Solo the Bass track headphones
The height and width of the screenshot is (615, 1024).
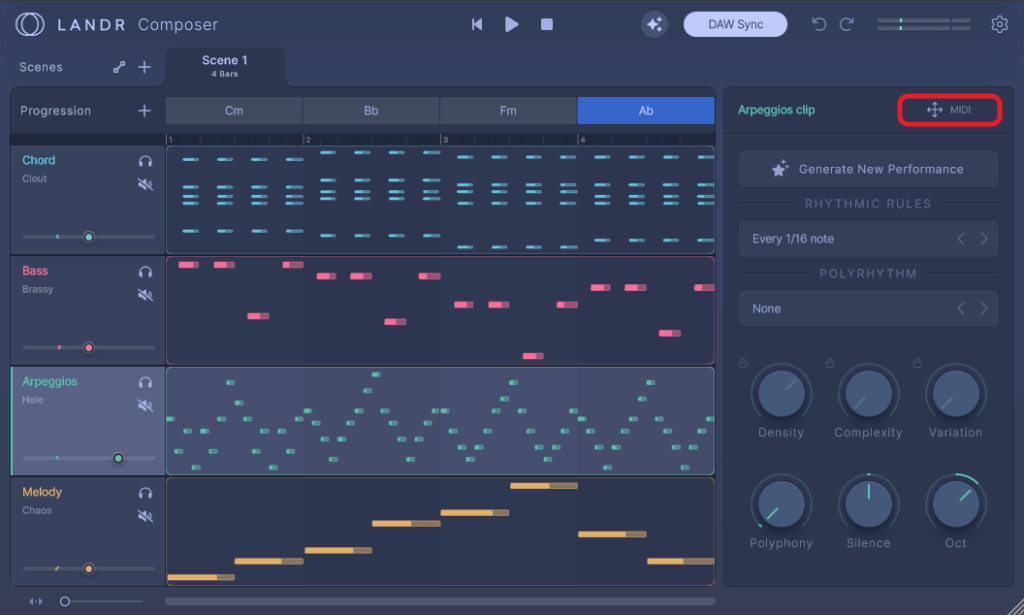[145, 272]
